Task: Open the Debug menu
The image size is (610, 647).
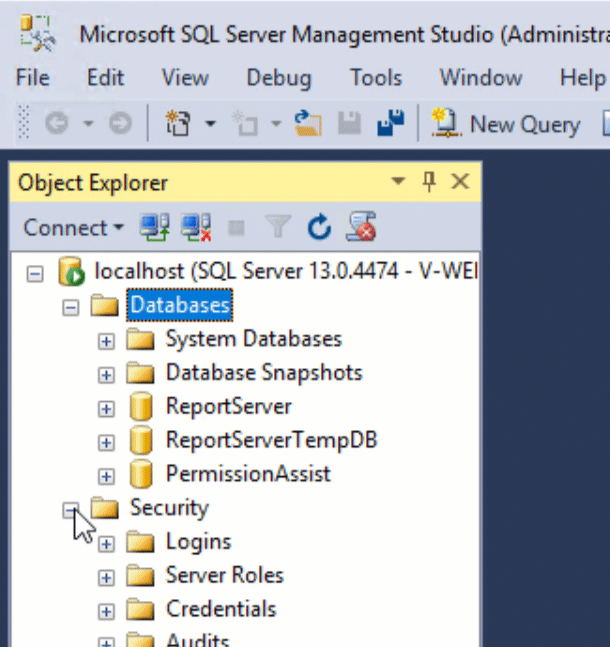Action: click(279, 78)
